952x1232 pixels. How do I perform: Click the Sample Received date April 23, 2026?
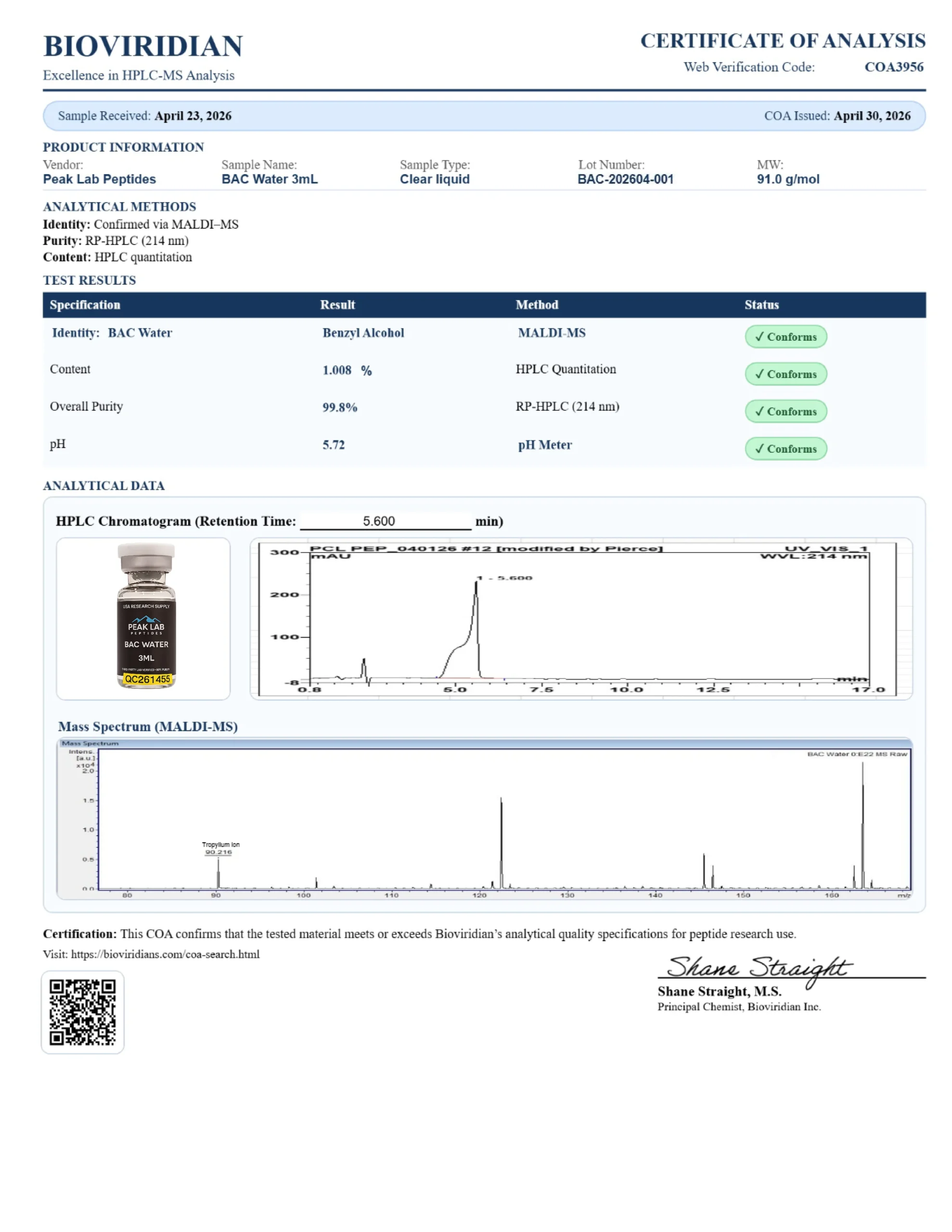coord(193,115)
